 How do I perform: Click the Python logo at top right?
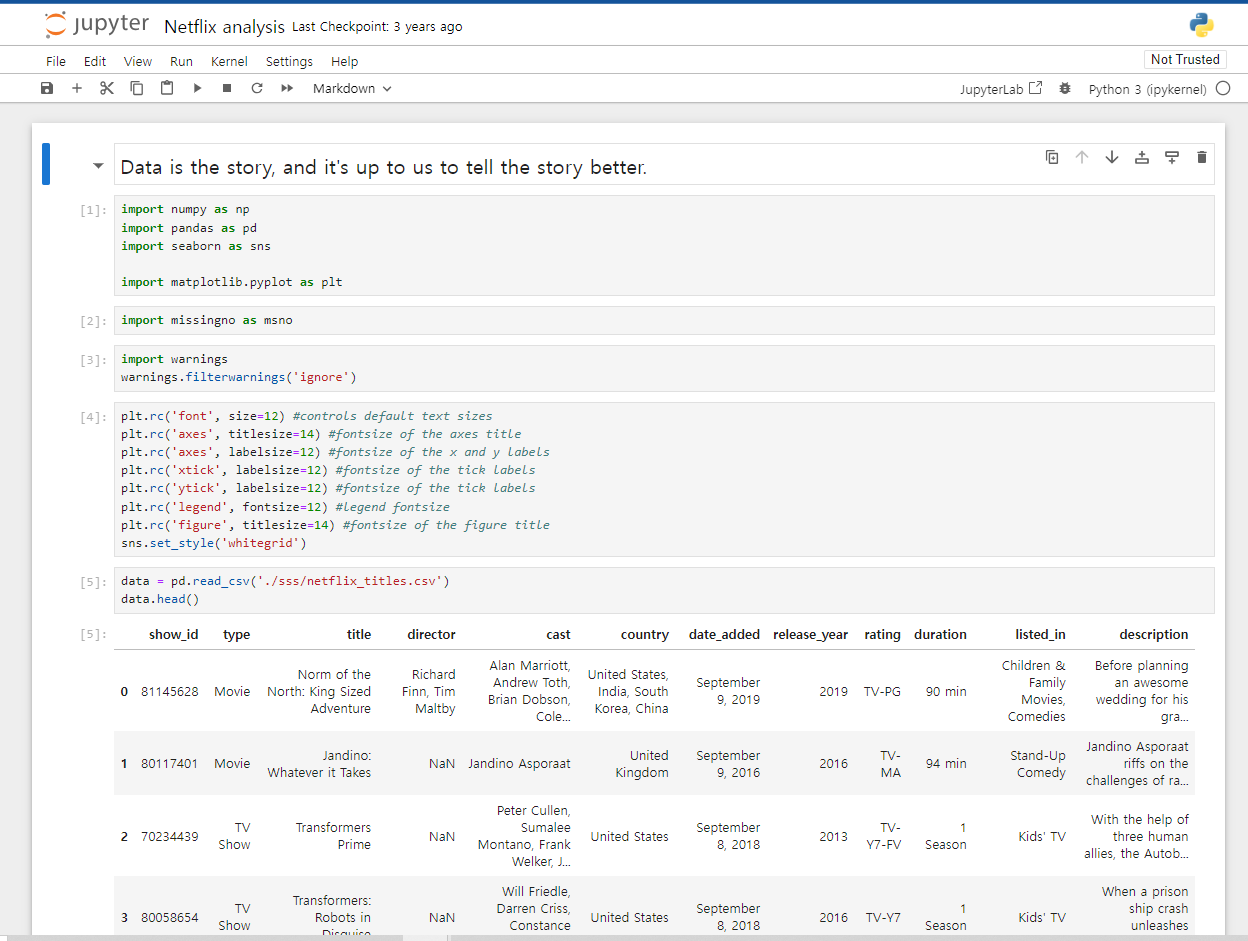(1201, 26)
